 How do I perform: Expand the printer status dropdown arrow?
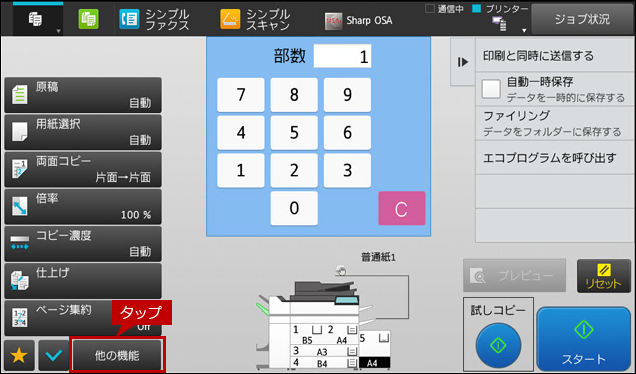pos(524,30)
